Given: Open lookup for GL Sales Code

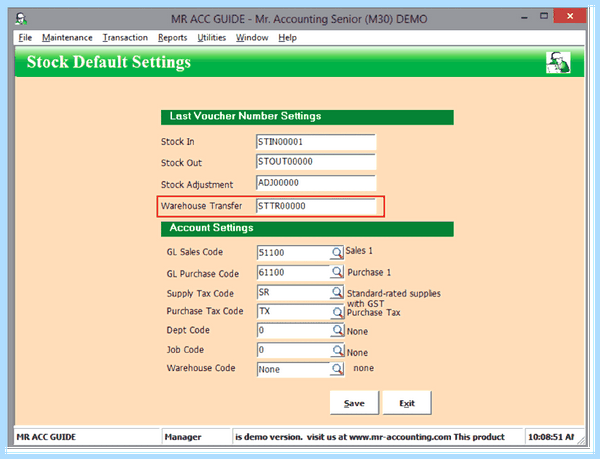Looking at the screenshot, I should [337, 253].
